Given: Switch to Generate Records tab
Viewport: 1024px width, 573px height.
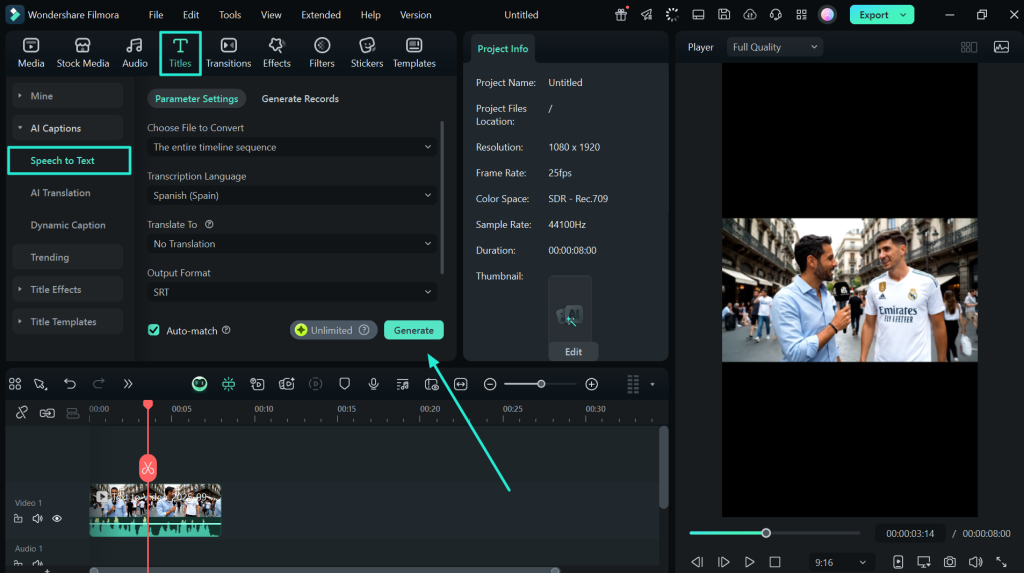Looking at the screenshot, I should [x=300, y=99].
